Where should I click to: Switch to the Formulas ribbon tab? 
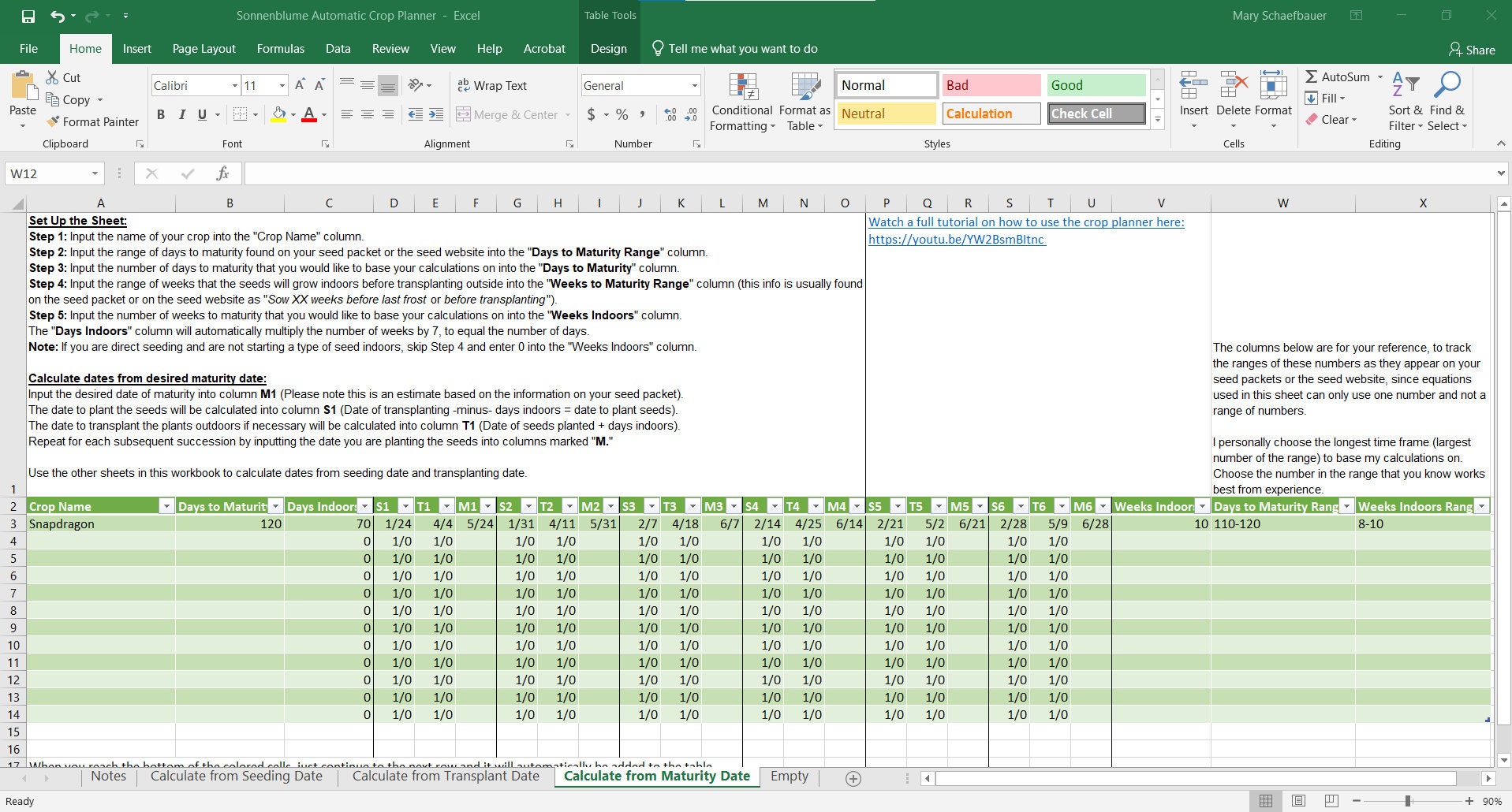(280, 48)
